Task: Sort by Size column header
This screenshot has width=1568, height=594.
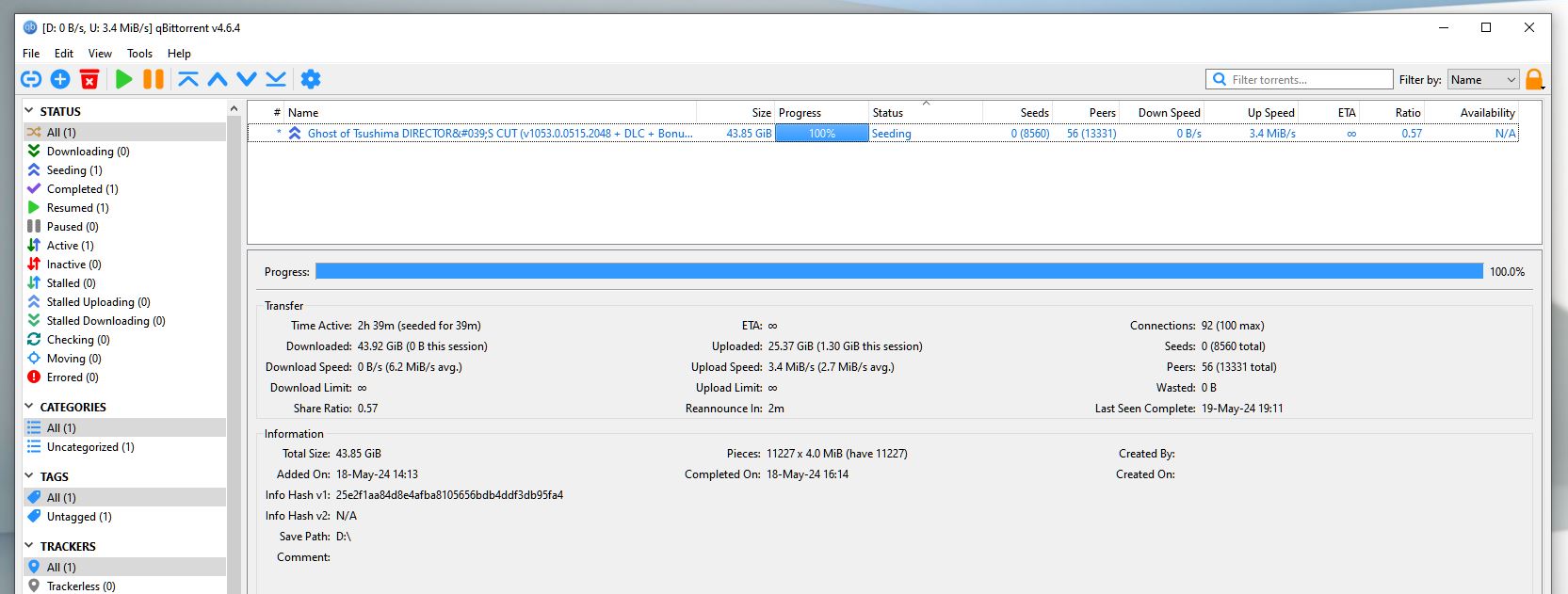Action: click(x=736, y=113)
